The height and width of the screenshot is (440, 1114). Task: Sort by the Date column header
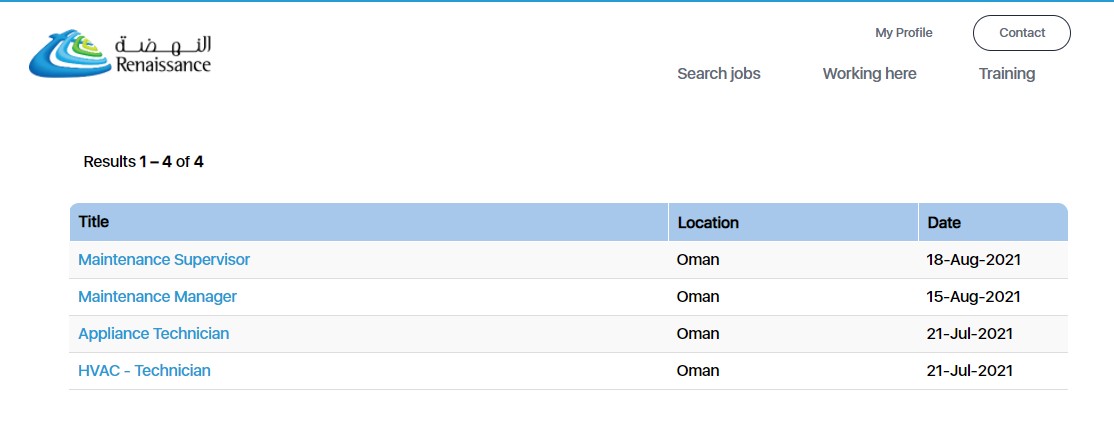tap(944, 222)
